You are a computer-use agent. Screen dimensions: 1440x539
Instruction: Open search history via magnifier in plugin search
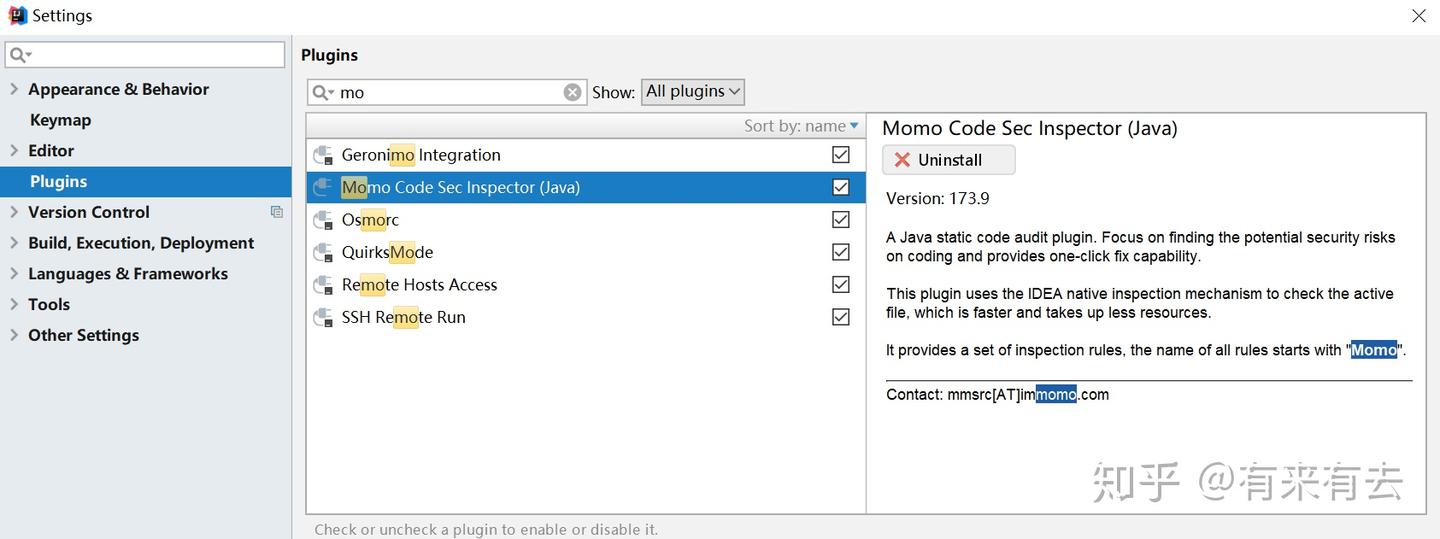pos(323,92)
